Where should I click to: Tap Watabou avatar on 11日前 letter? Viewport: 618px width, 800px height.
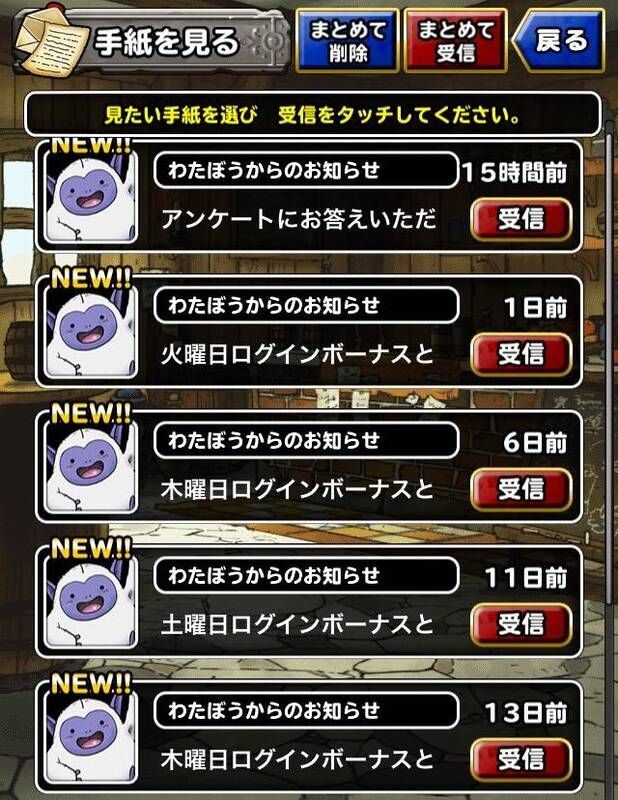pyautogui.click(x=91, y=602)
